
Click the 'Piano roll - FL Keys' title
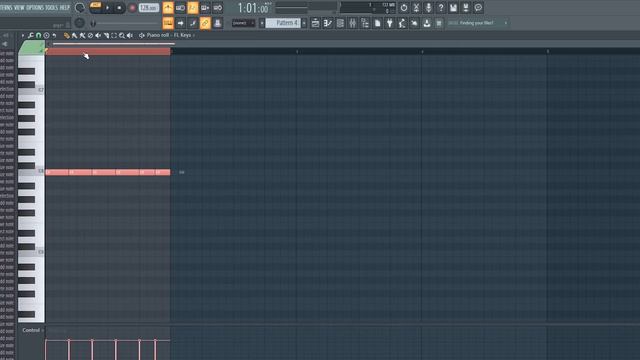[x=169, y=36]
